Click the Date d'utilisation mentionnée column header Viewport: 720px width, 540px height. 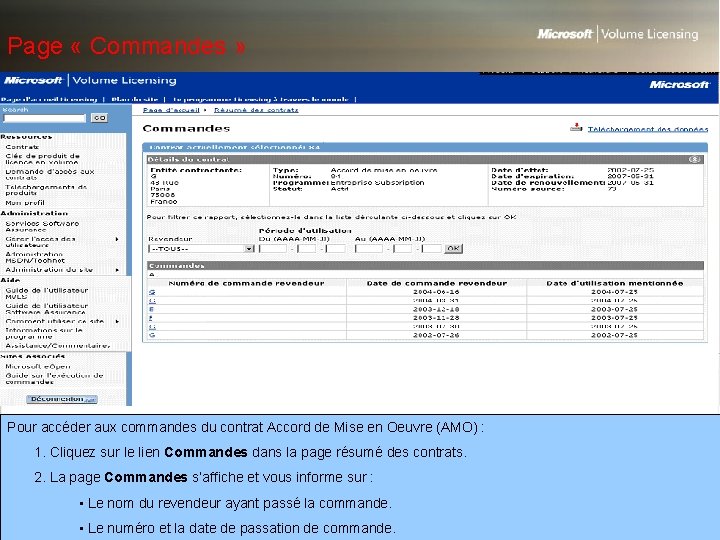[x=615, y=283]
